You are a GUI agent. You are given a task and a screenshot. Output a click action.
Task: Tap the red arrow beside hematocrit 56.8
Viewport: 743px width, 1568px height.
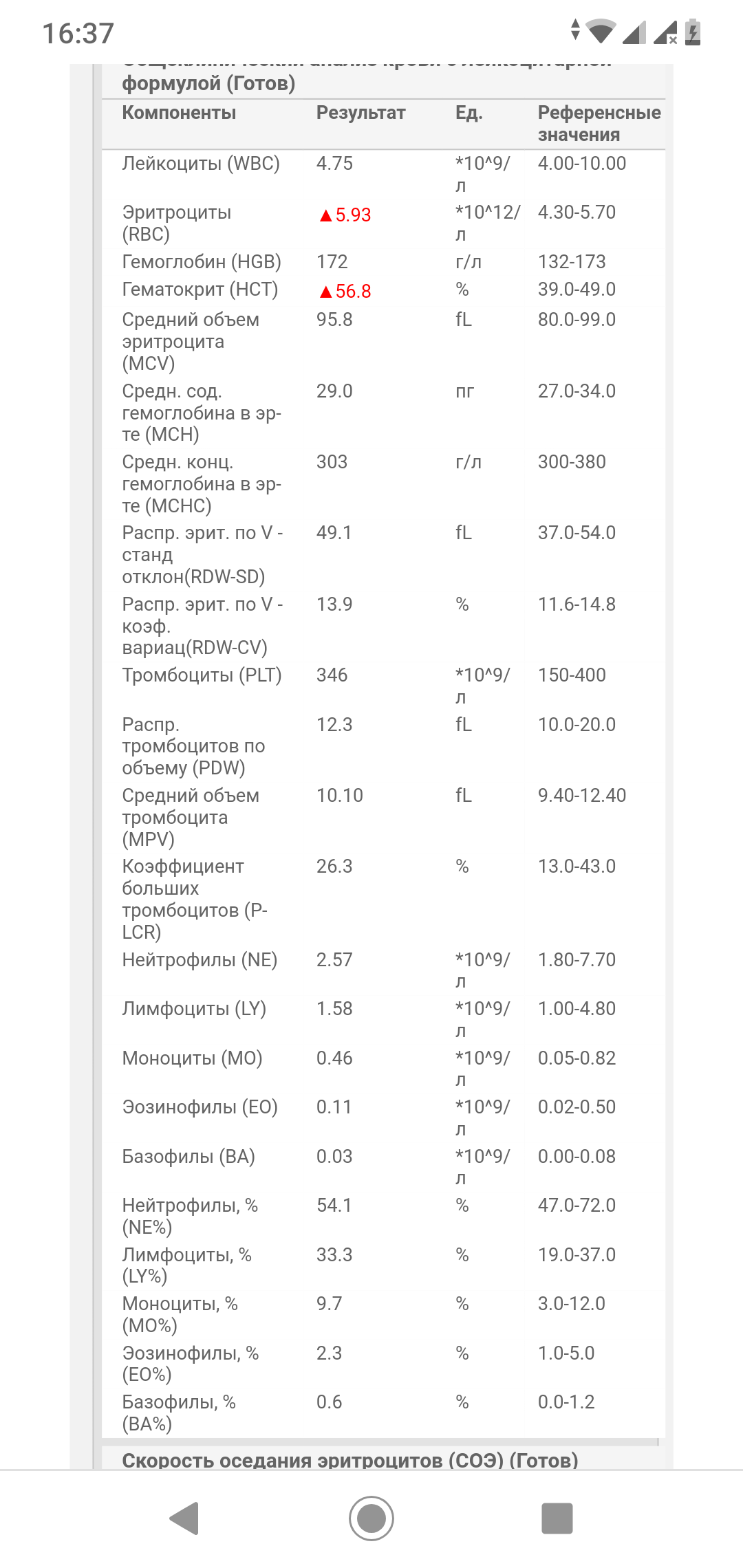326,292
